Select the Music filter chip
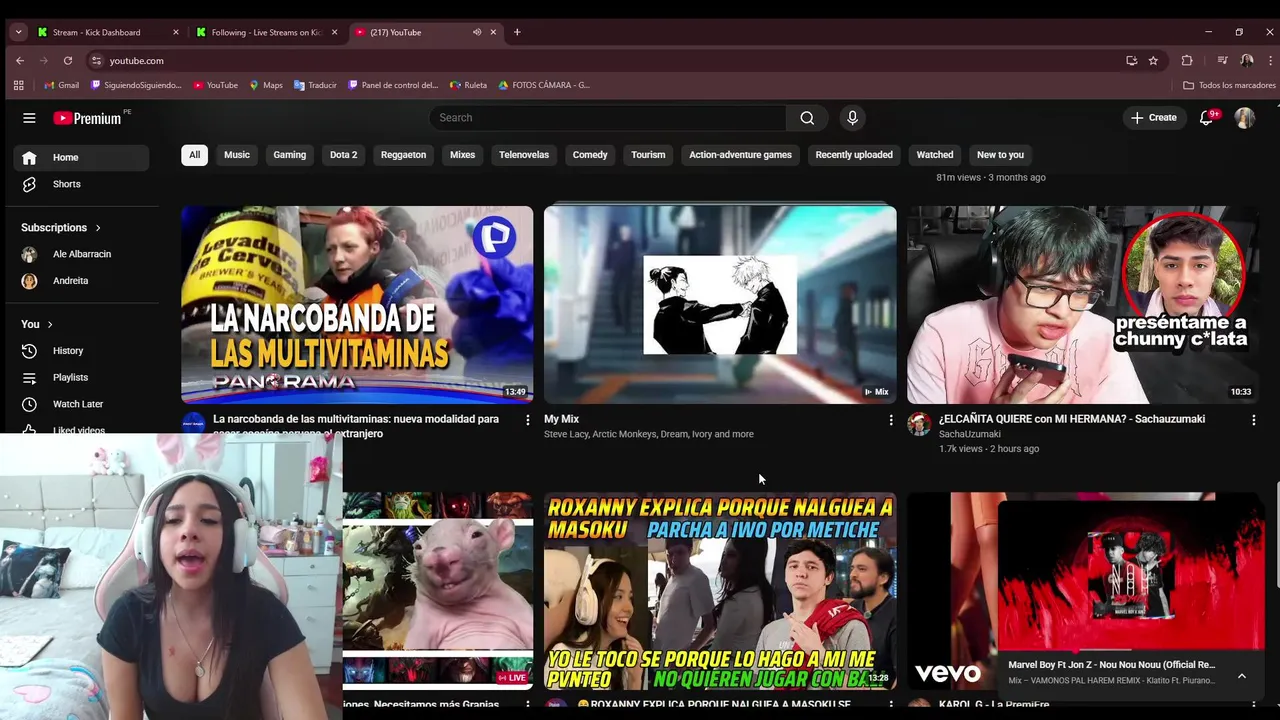This screenshot has height=720, width=1280. click(x=237, y=155)
